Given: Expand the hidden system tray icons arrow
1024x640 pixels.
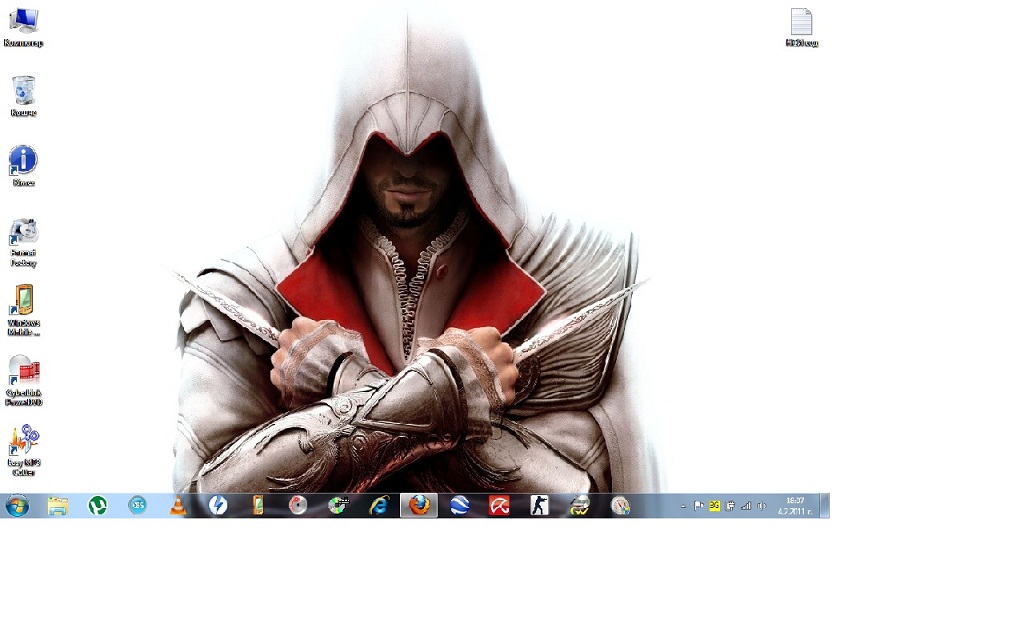Looking at the screenshot, I should (683, 507).
